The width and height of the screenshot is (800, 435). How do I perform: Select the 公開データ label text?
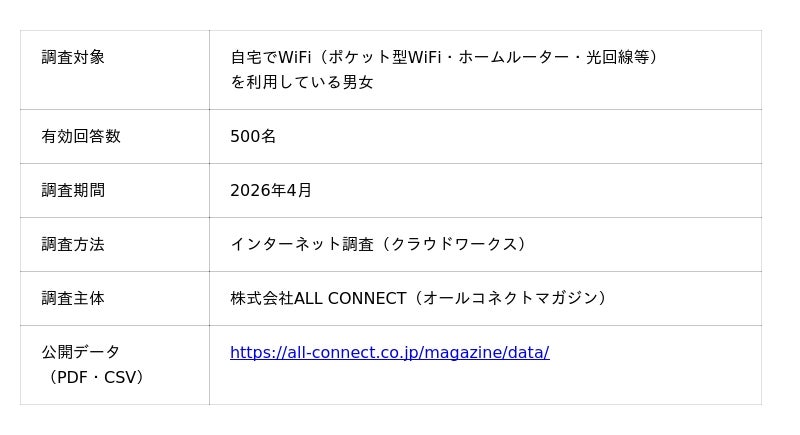click(81, 352)
